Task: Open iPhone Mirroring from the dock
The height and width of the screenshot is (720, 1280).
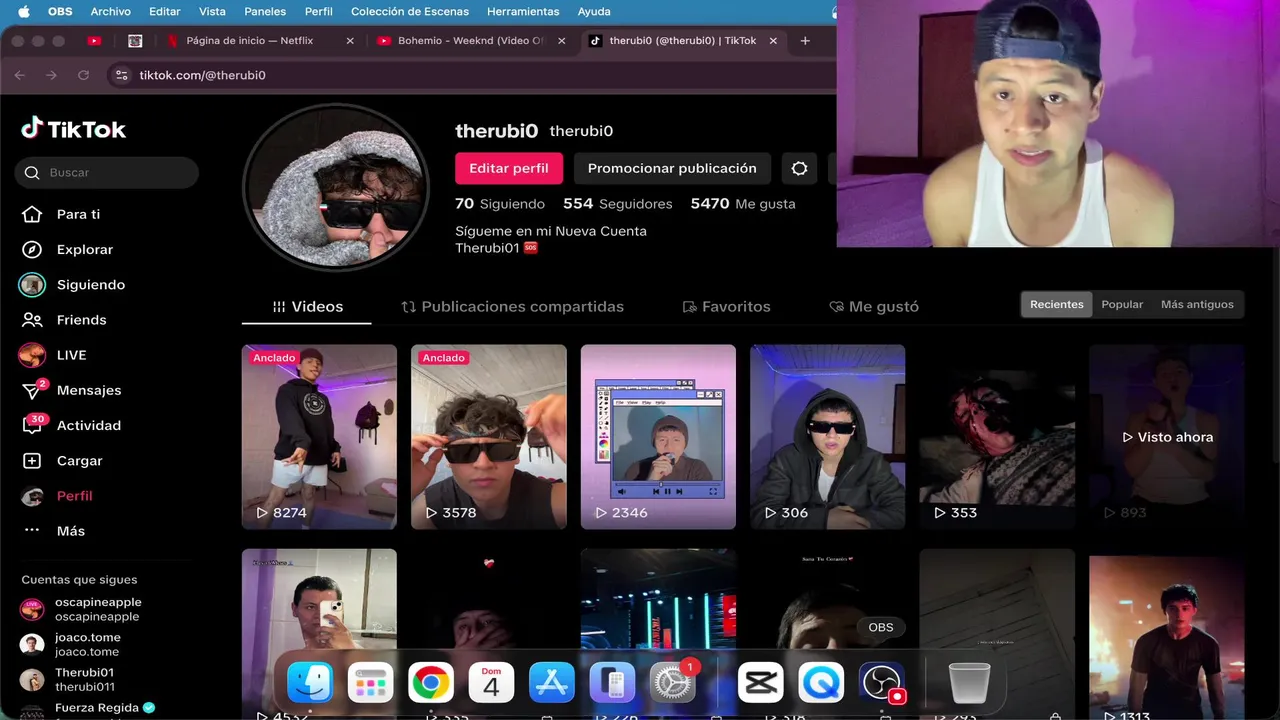Action: point(612,683)
